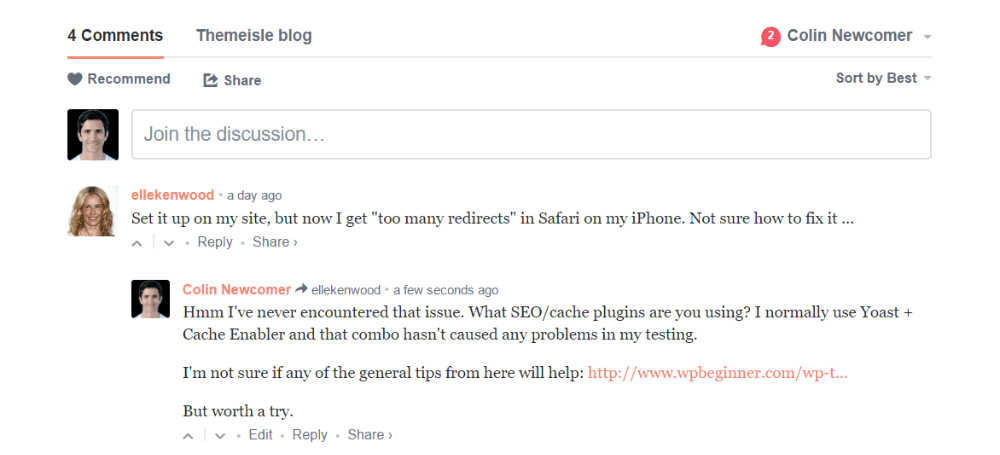Viewport: 1000px width, 455px height.
Task: Expand Share options on ellekenwood's comment
Action: click(x=275, y=242)
